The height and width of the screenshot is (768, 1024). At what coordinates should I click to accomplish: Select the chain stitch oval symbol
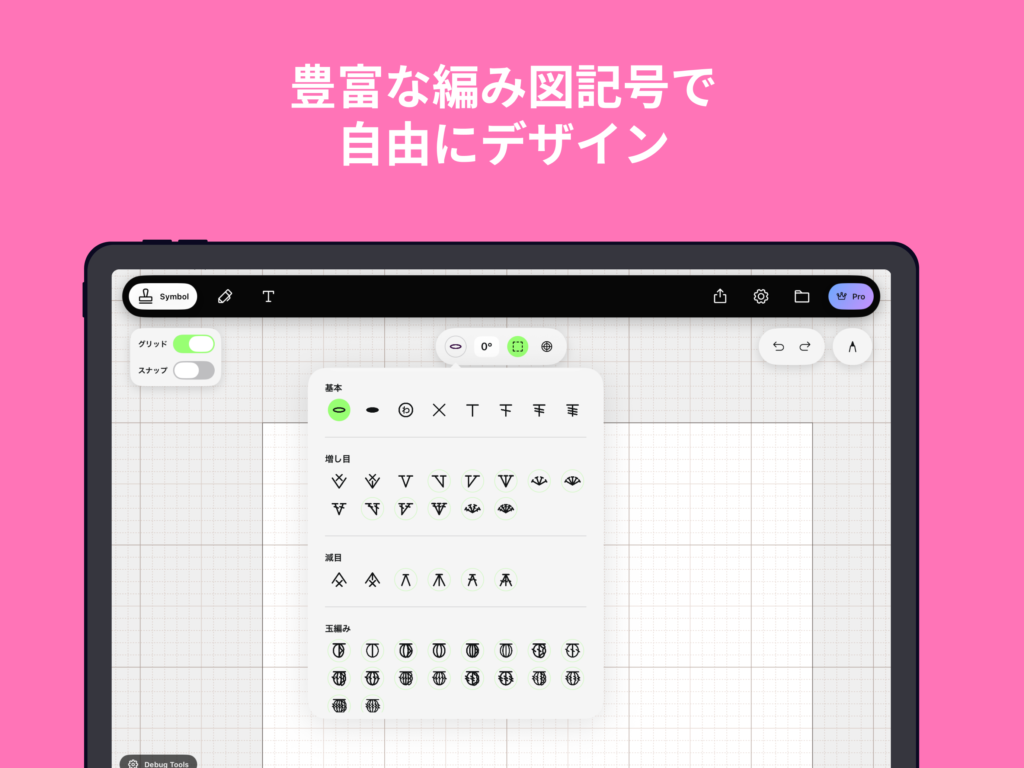339,409
